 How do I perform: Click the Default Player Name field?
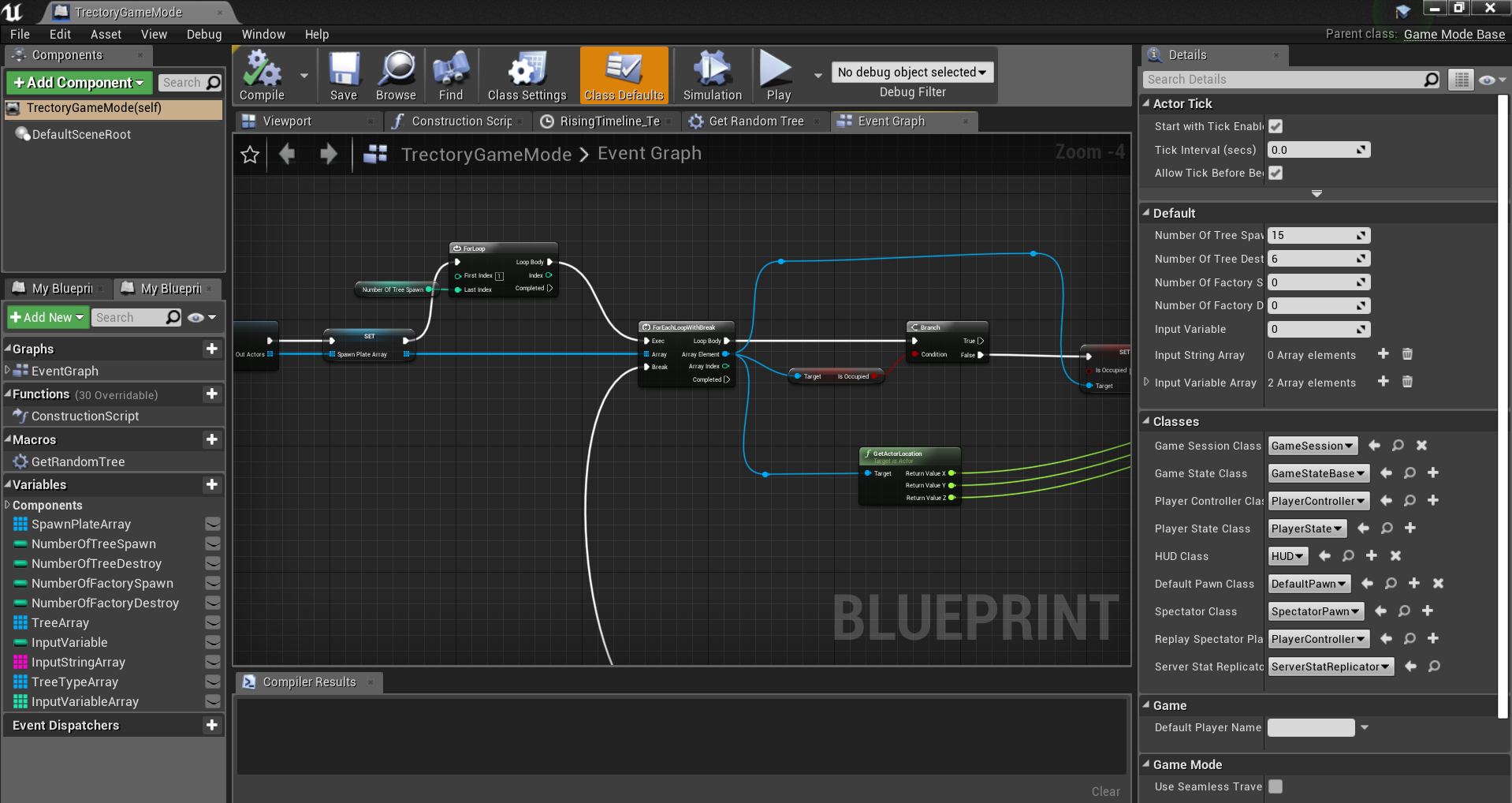tap(1310, 727)
